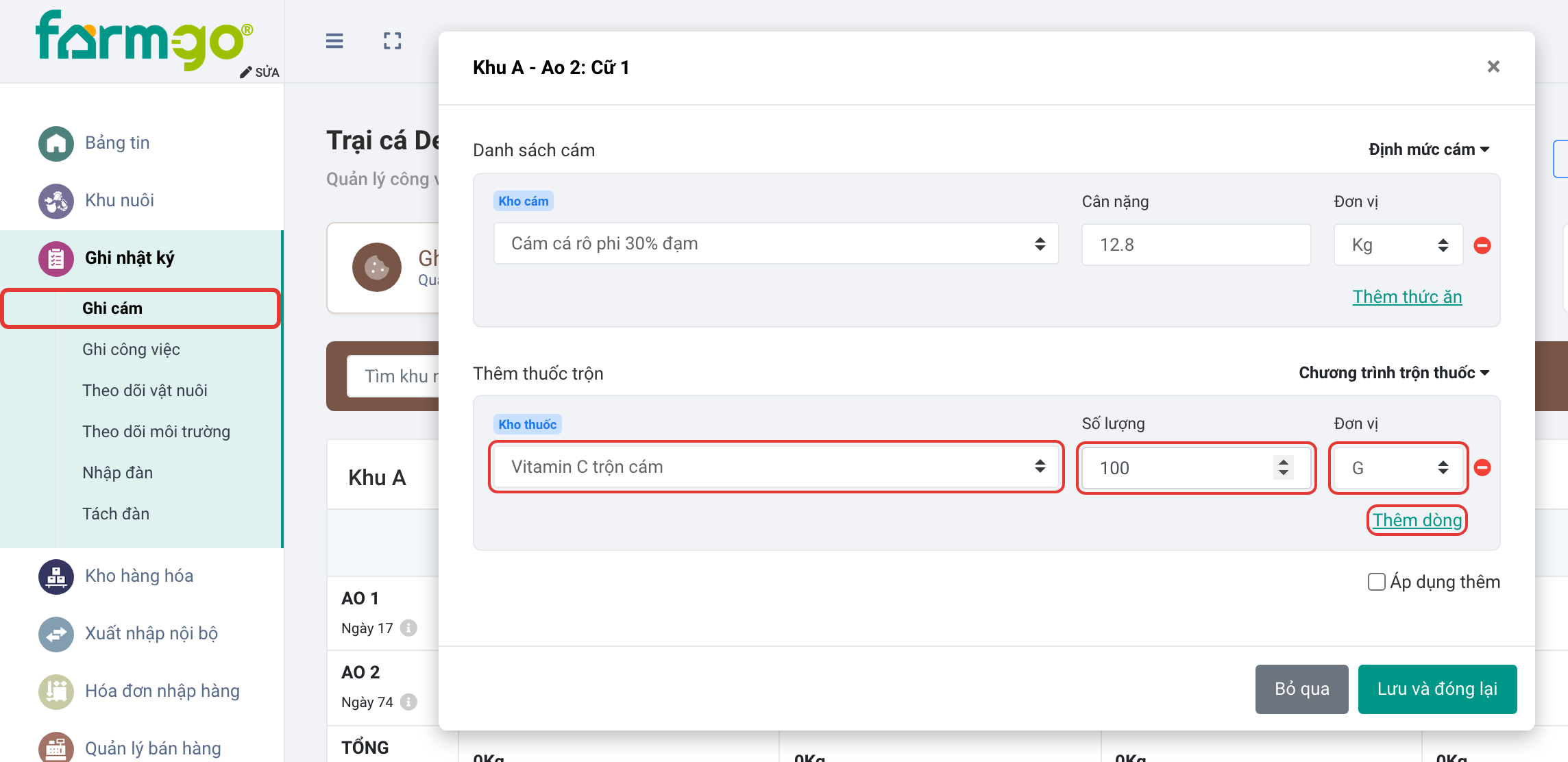This screenshot has height=762, width=1568.
Task: Select Theo dõi môi trường submenu item
Action: (156, 432)
